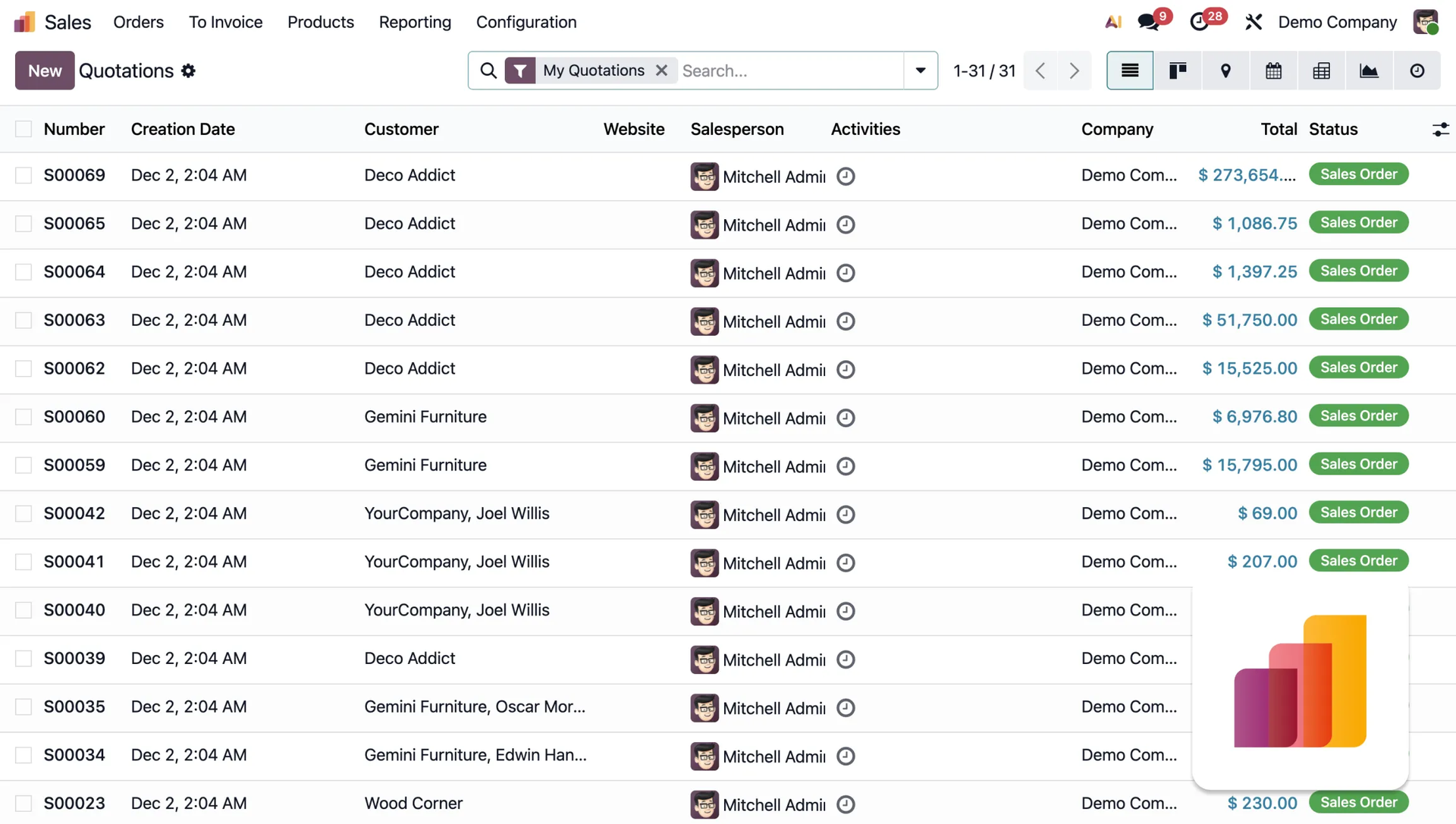1456x824 pixels.
Task: Remove the My Quotations filter
Action: [662, 70]
